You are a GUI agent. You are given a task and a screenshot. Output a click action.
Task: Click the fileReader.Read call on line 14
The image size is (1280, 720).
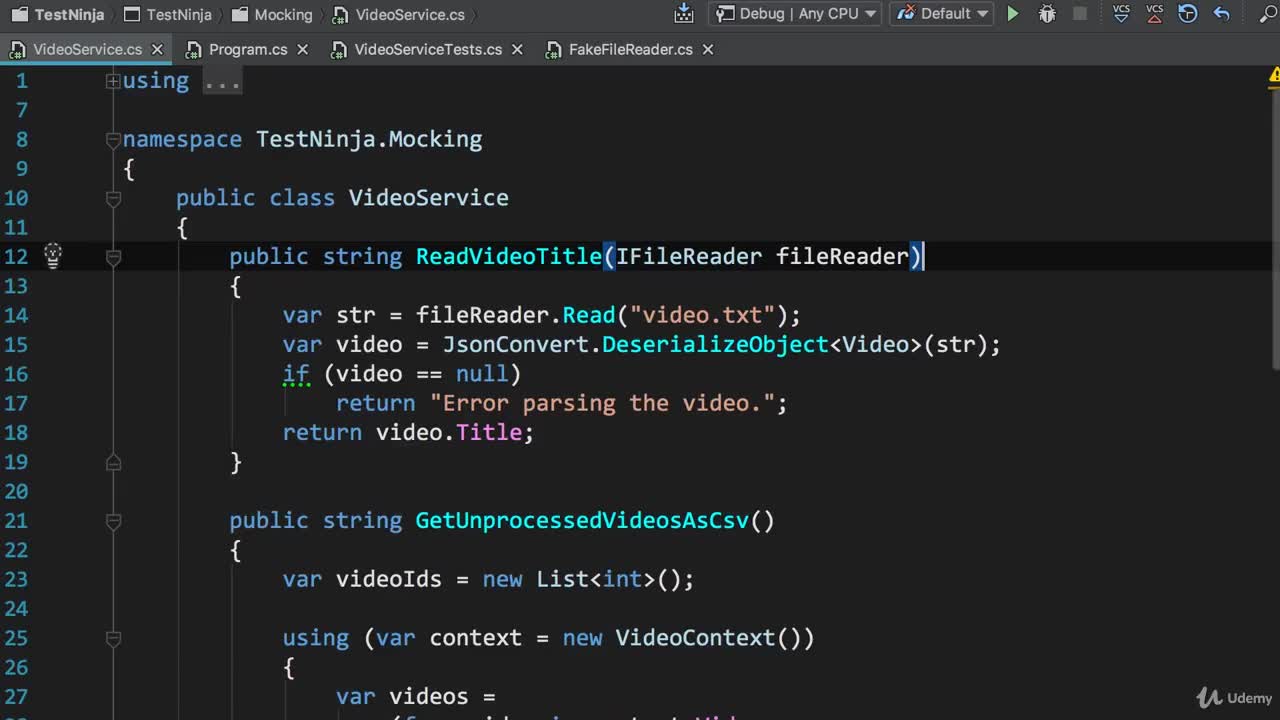pos(515,315)
